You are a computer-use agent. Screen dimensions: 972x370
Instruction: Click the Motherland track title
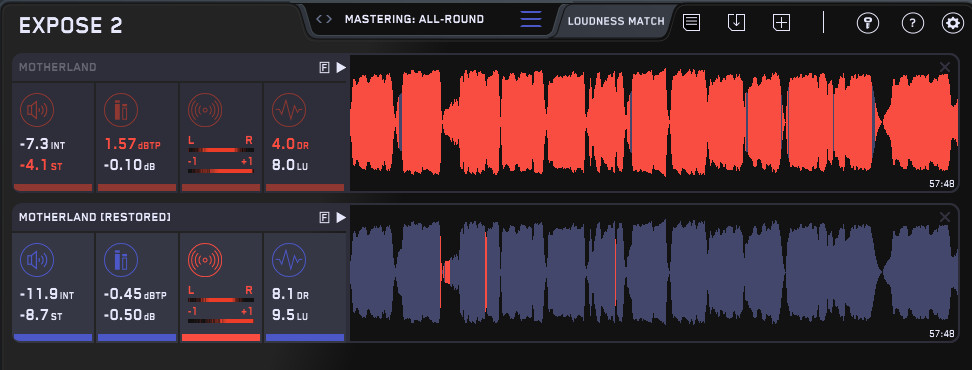pyautogui.click(x=58, y=68)
